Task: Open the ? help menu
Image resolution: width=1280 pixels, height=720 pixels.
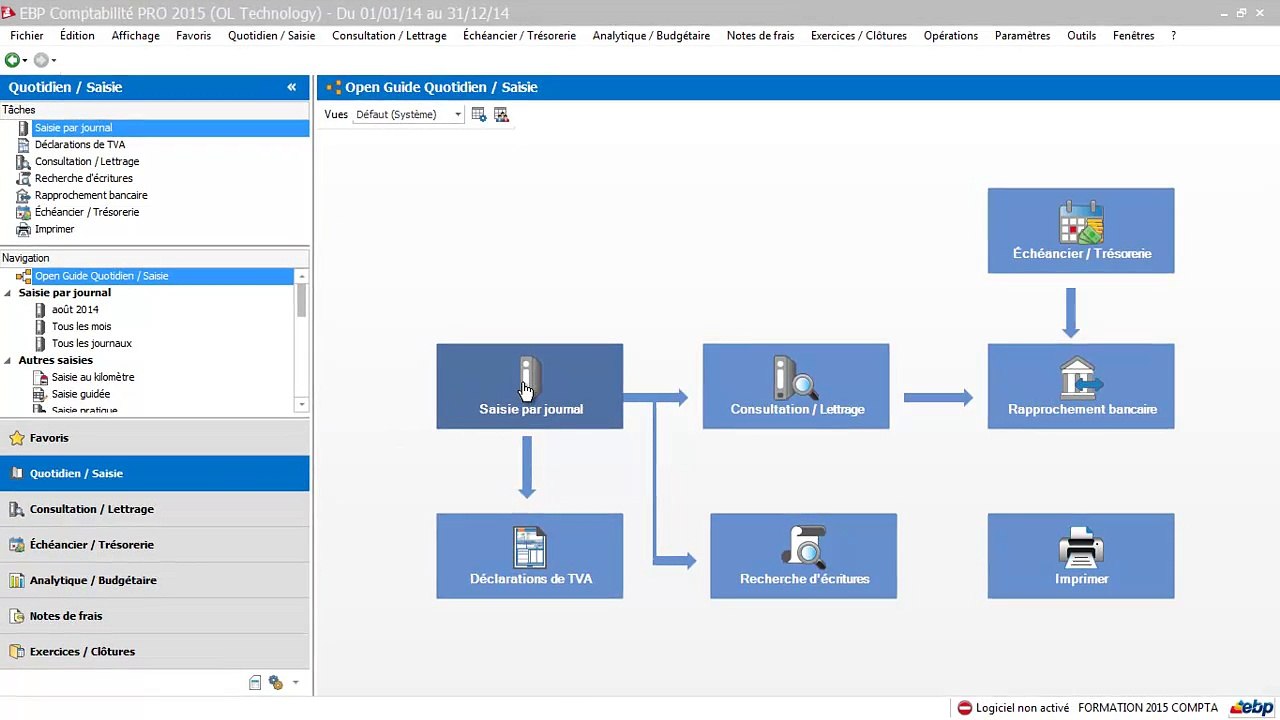Action: click(1173, 36)
